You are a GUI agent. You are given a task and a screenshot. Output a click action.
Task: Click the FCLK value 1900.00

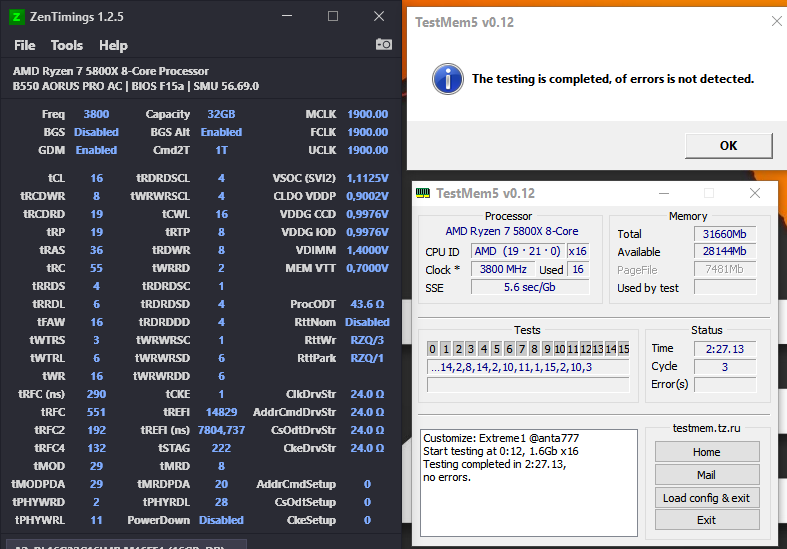(x=367, y=132)
